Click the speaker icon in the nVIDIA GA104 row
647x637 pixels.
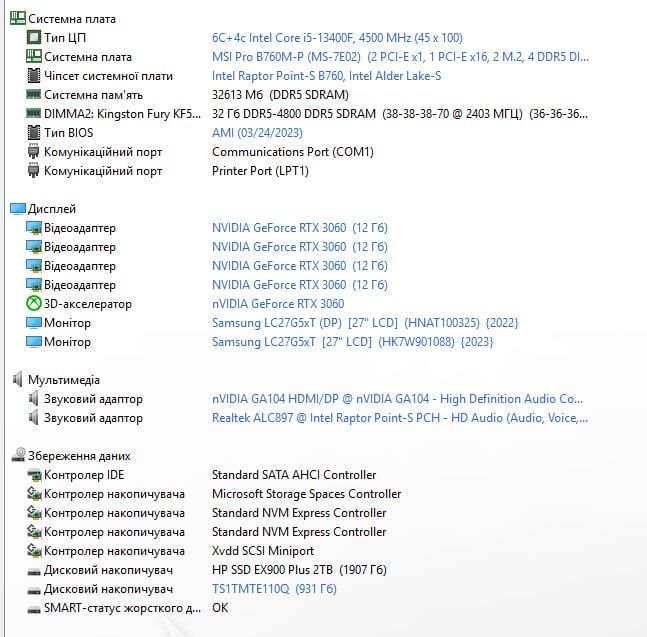click(34, 399)
